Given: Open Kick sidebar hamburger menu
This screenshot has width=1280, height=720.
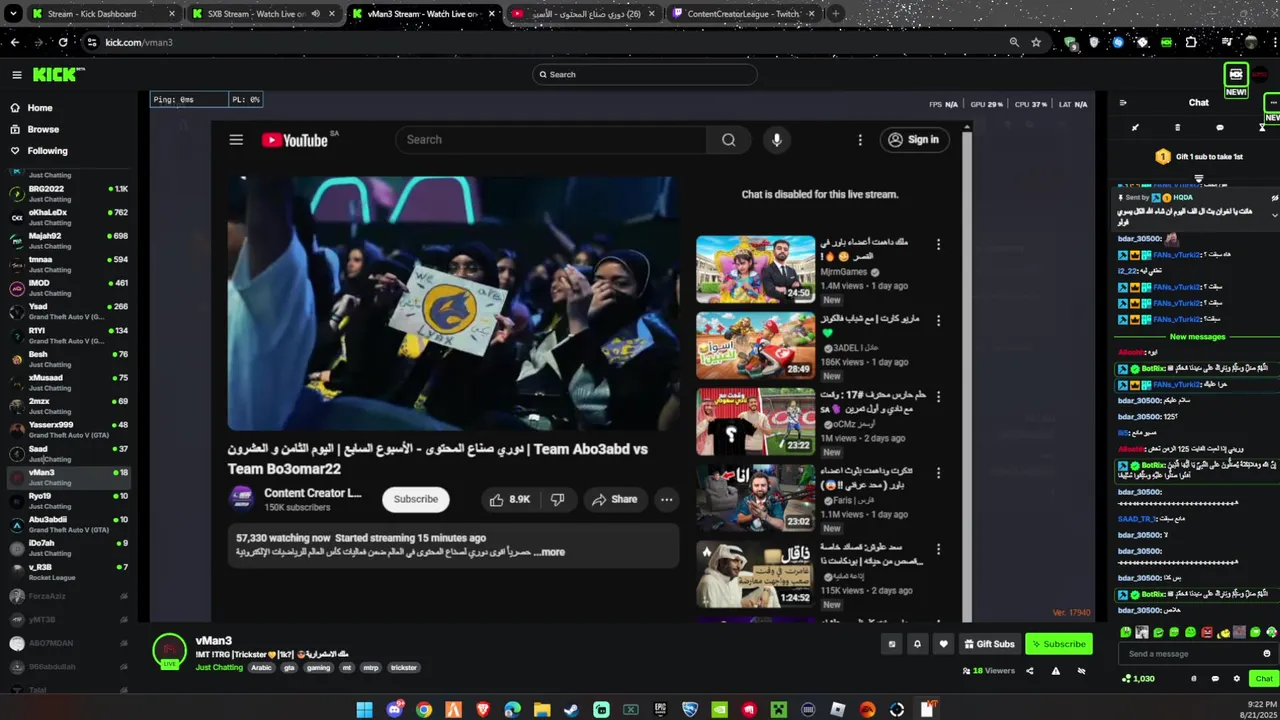Looking at the screenshot, I should (17, 75).
